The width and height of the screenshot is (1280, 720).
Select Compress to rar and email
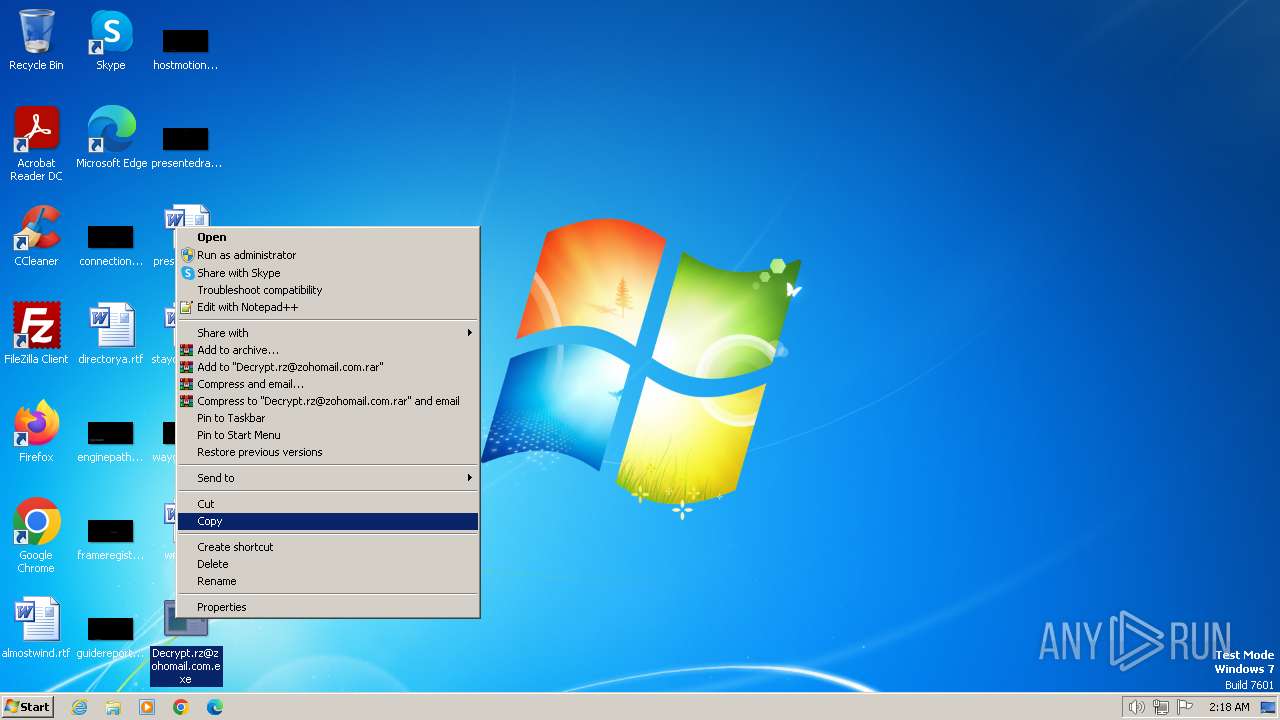point(328,401)
